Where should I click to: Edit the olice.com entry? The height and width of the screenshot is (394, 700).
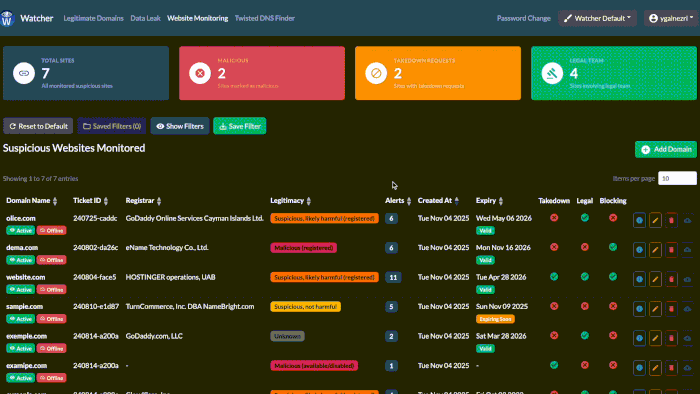coord(655,220)
